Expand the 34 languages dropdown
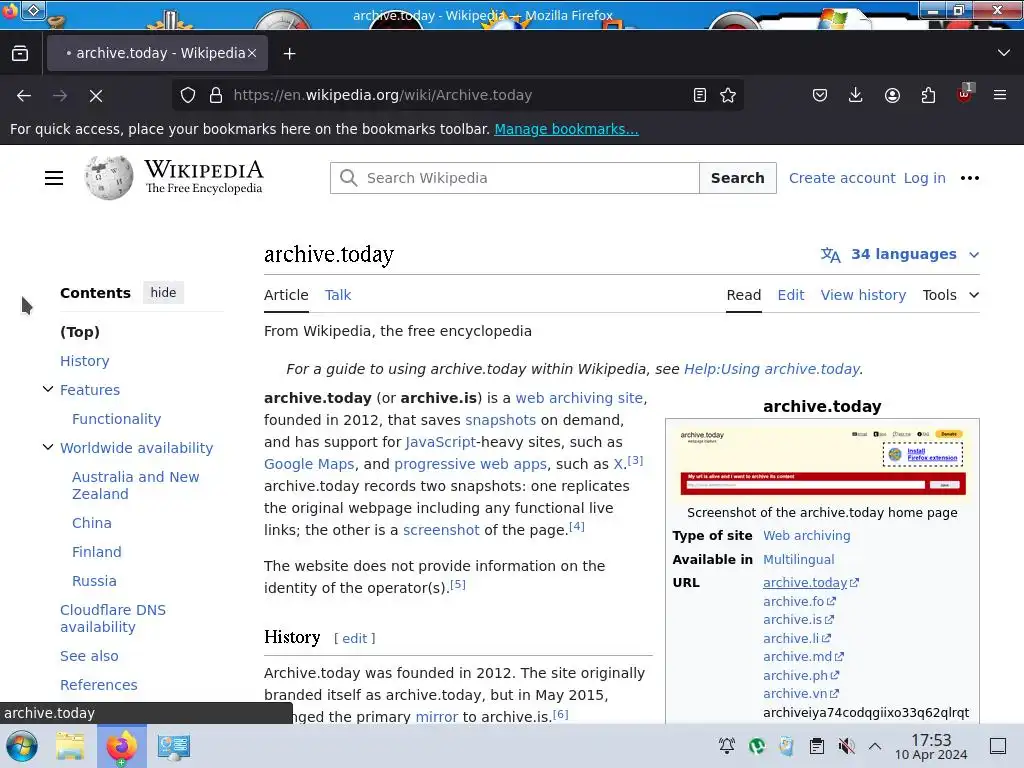This screenshot has width=1024, height=768. 900,255
